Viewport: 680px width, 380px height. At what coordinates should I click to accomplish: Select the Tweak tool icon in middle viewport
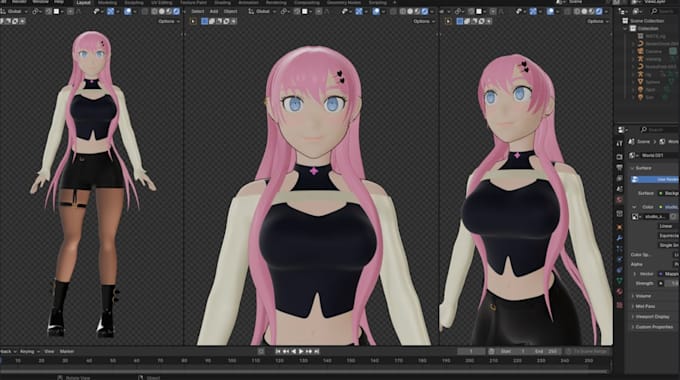click(x=193, y=21)
